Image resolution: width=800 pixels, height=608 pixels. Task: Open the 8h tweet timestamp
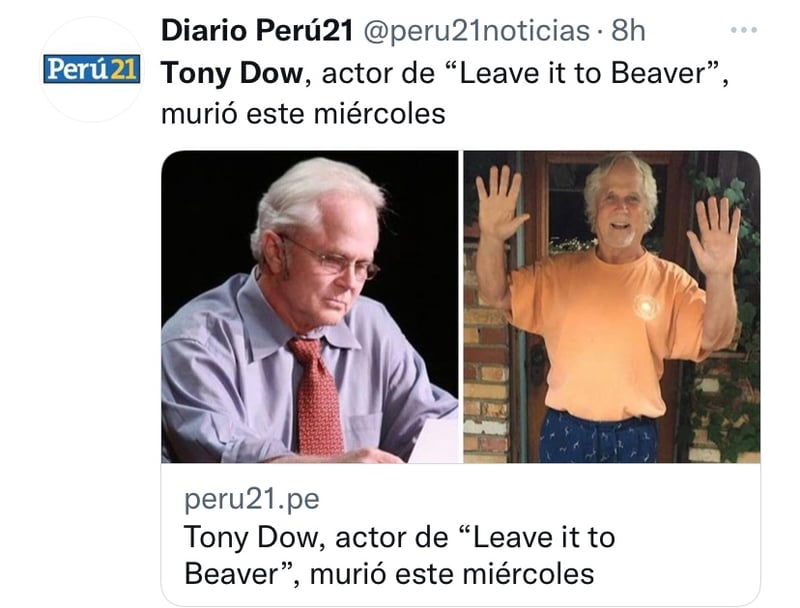coord(628,31)
